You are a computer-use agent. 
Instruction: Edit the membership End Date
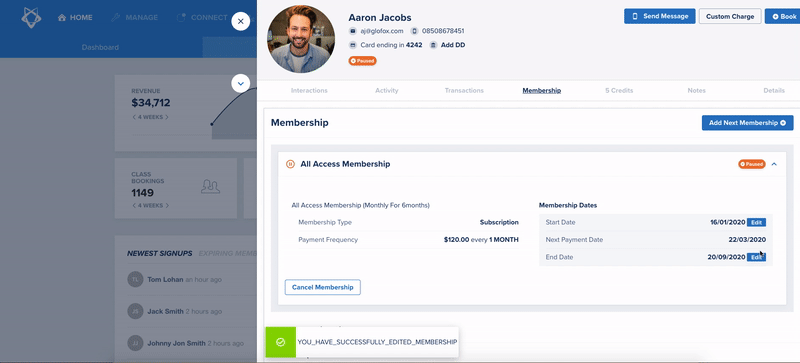pyautogui.click(x=756, y=257)
